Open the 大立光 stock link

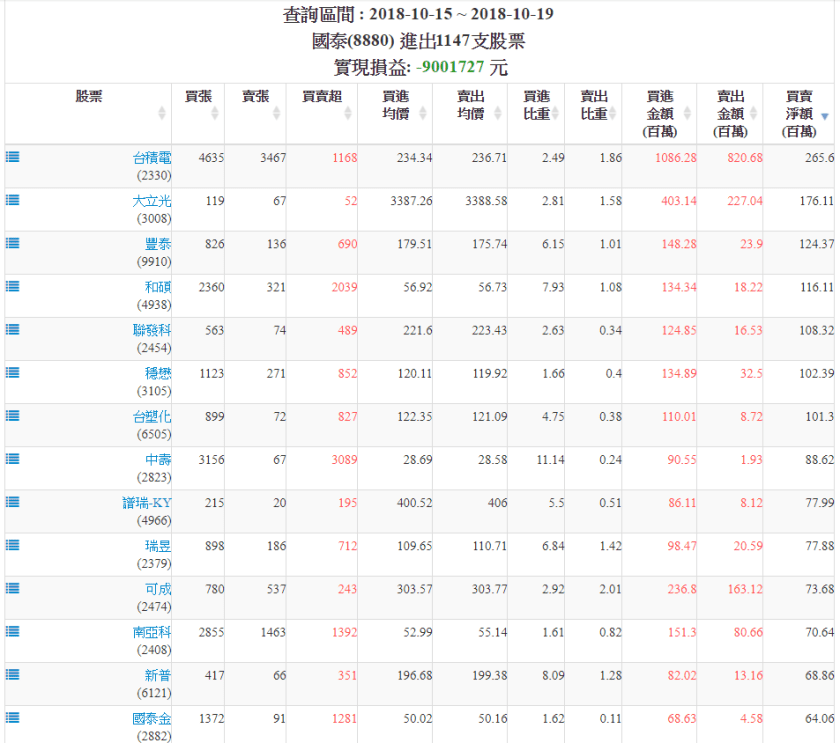[152, 201]
